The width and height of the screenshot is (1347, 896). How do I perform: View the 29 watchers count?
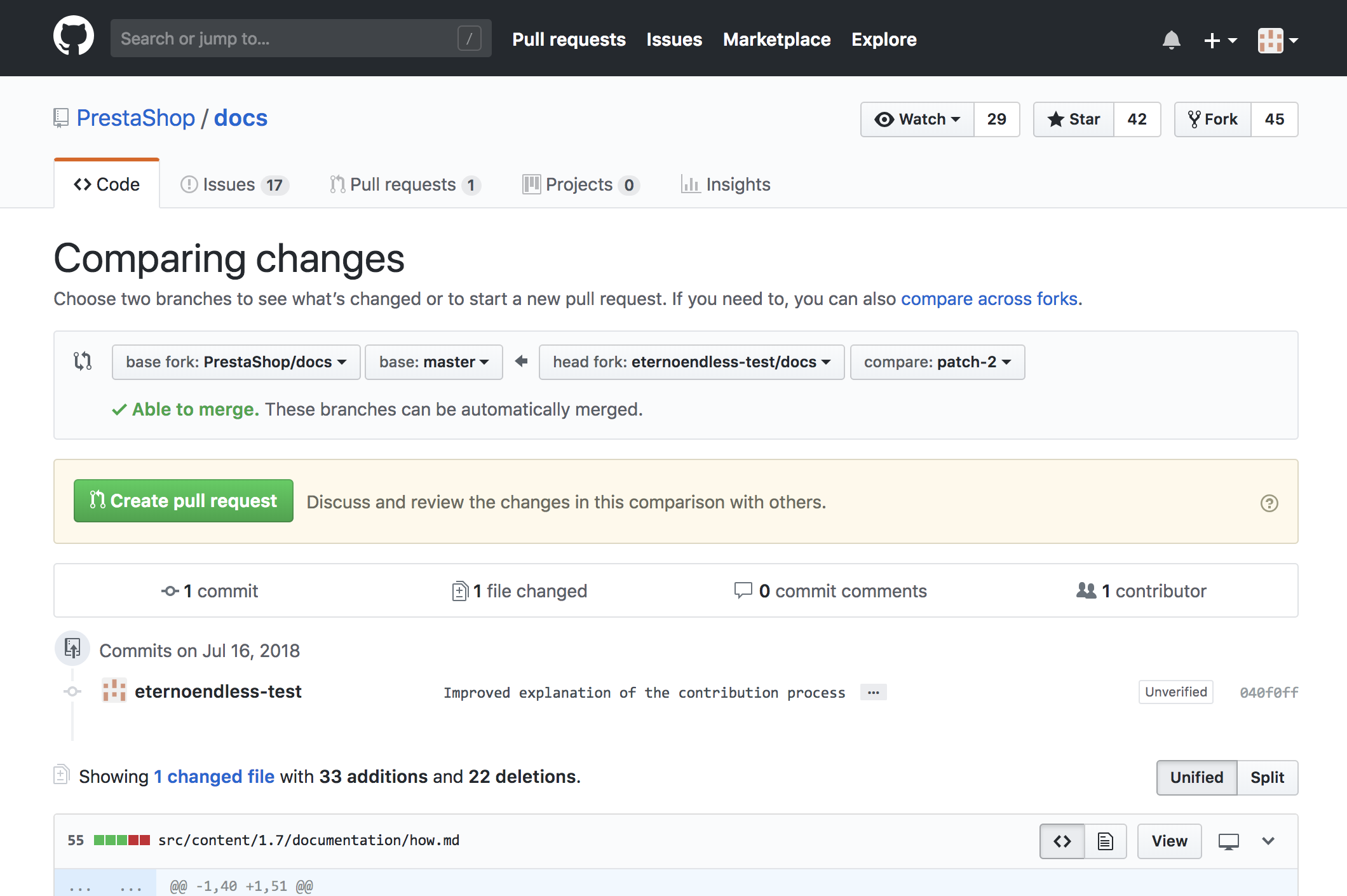tap(996, 119)
